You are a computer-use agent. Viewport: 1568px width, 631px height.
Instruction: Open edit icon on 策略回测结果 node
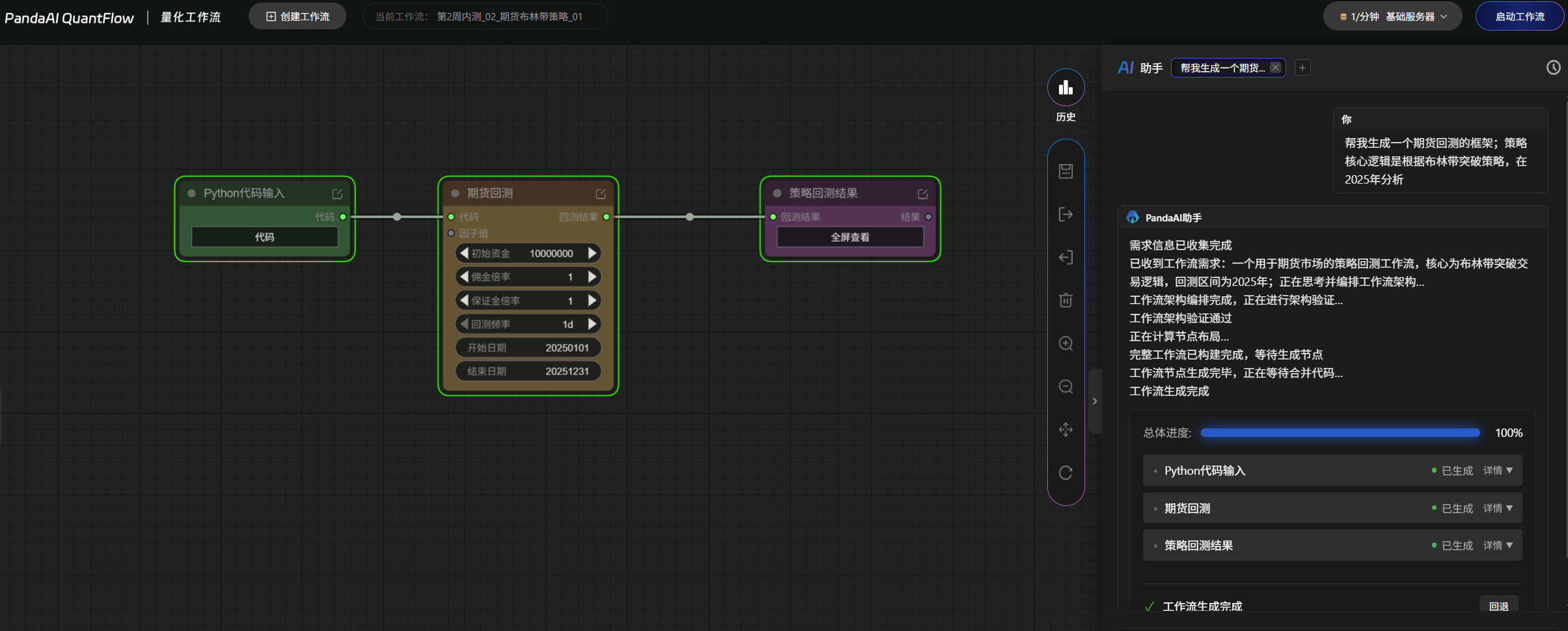922,194
